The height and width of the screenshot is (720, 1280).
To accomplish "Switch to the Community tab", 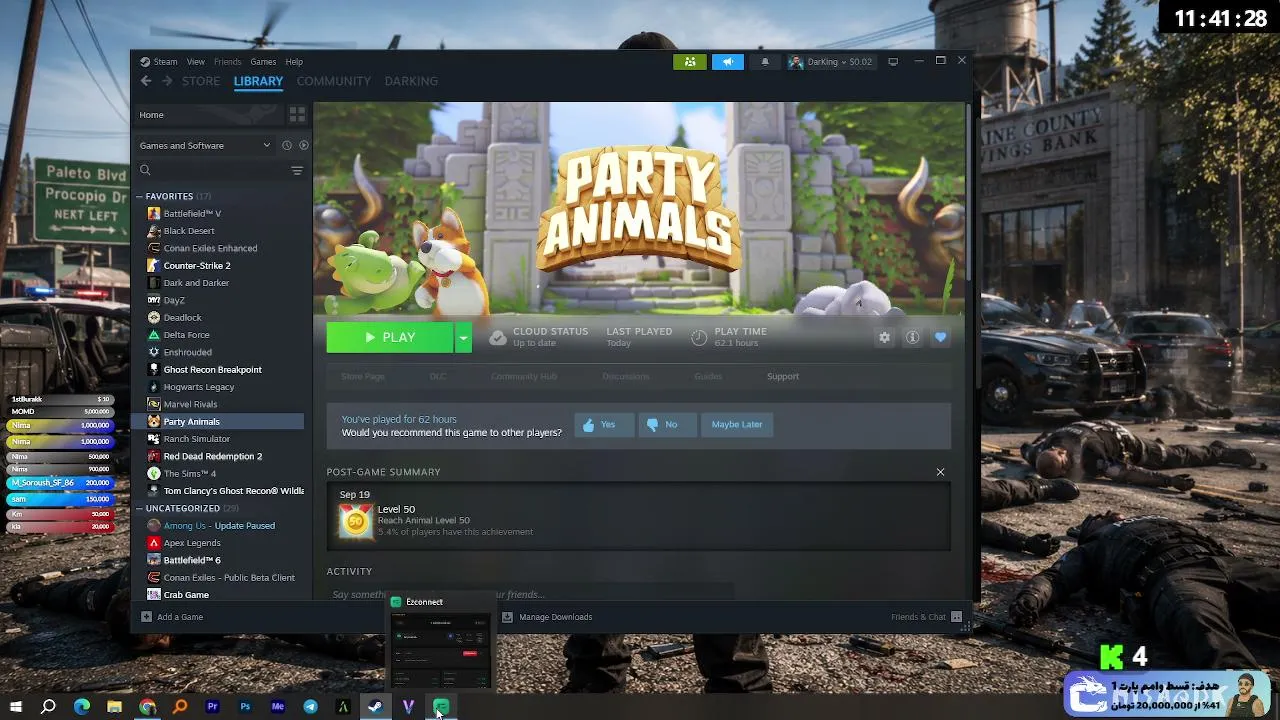I will point(334,81).
